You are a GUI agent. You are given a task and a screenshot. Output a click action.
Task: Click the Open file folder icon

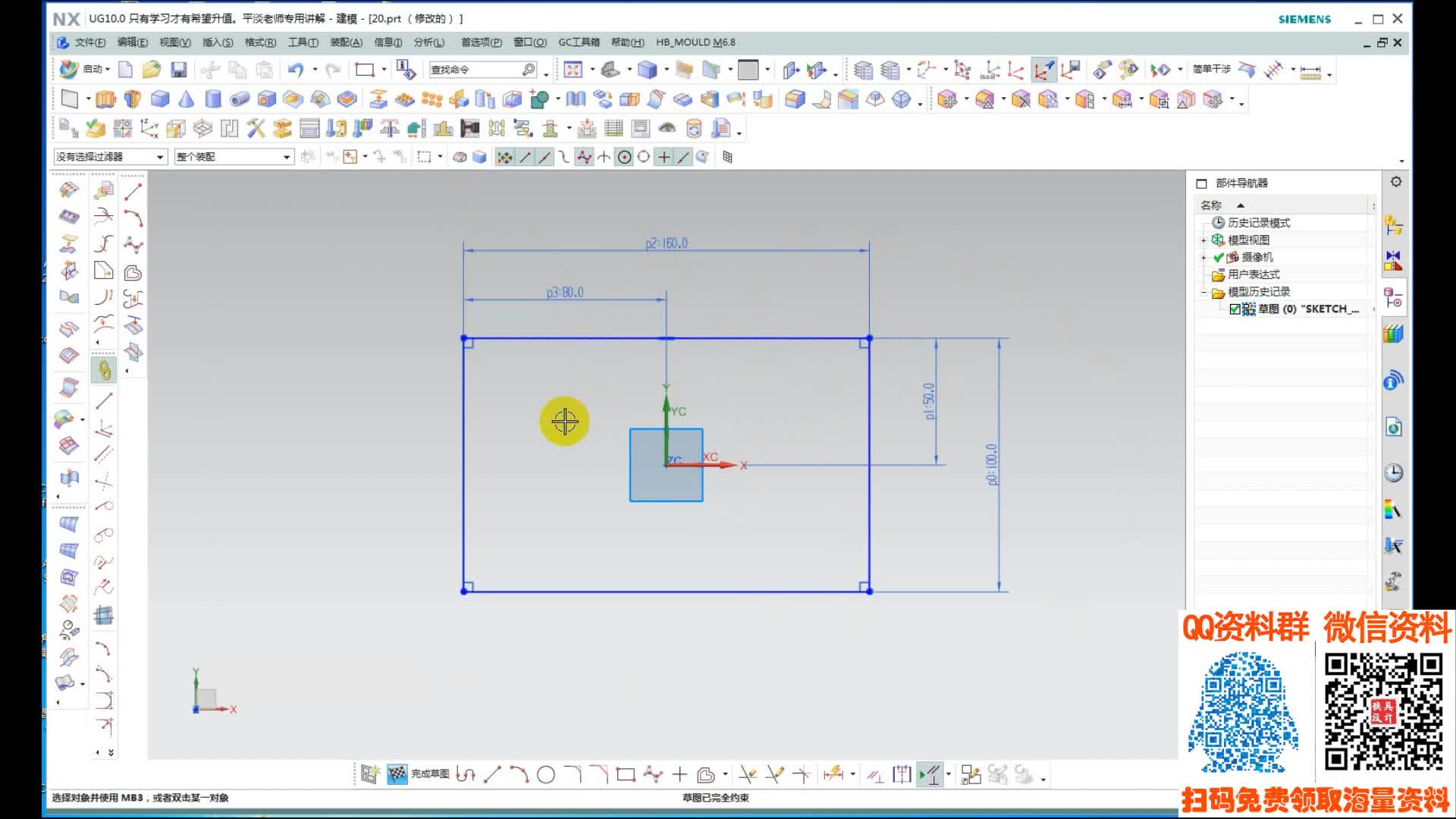click(x=151, y=70)
